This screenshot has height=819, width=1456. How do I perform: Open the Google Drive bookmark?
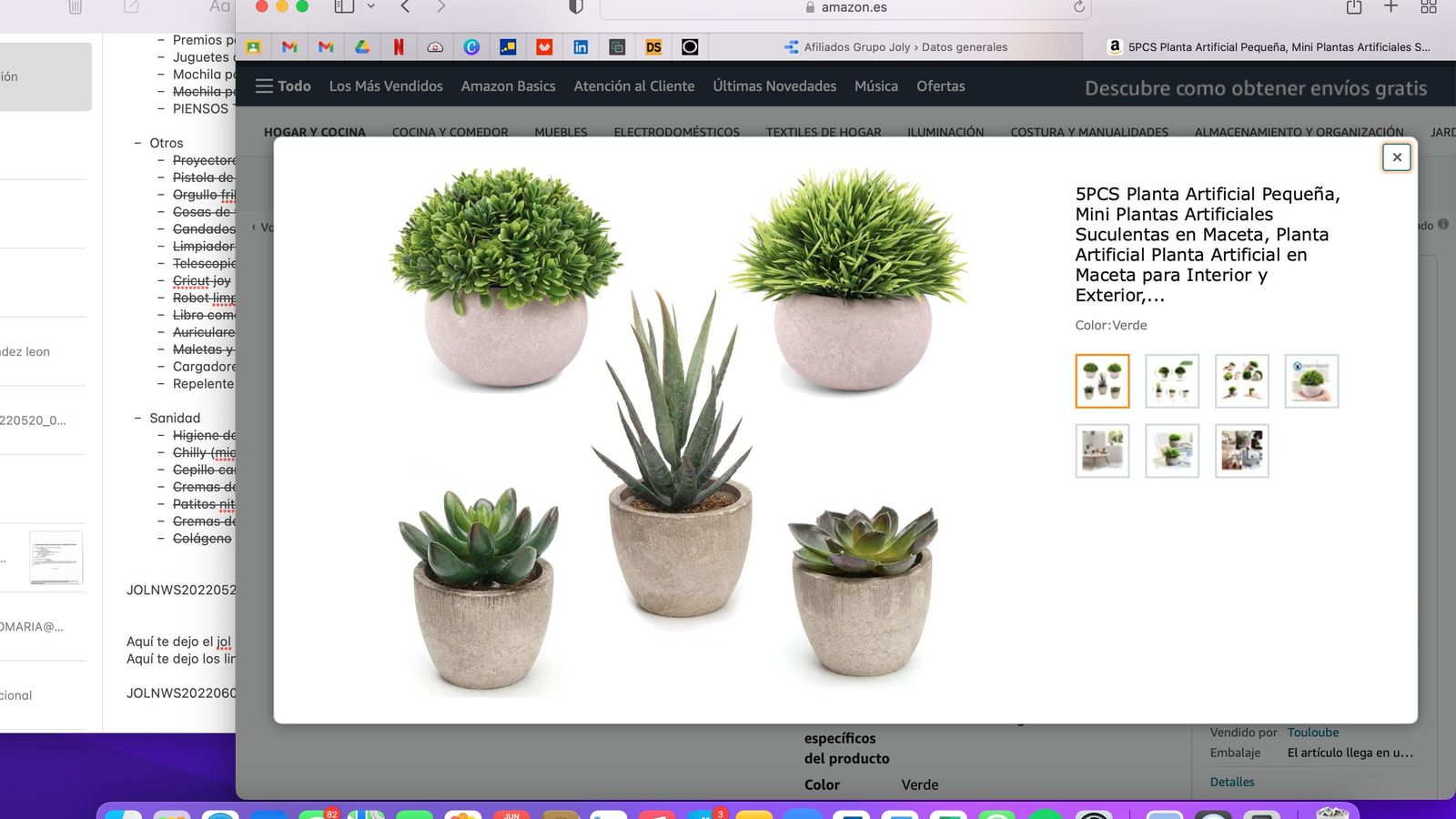coord(362,46)
